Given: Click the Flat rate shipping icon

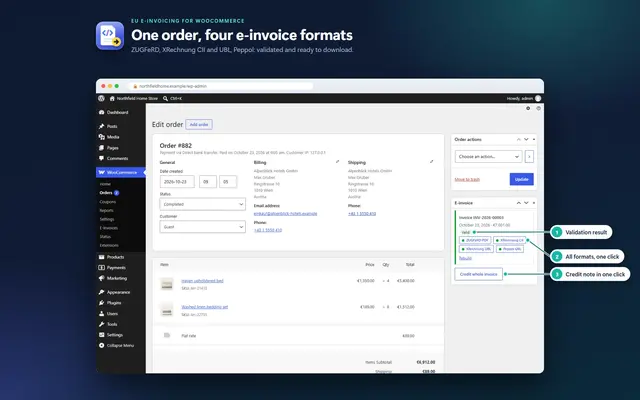Looking at the screenshot, I should tap(167, 335).
